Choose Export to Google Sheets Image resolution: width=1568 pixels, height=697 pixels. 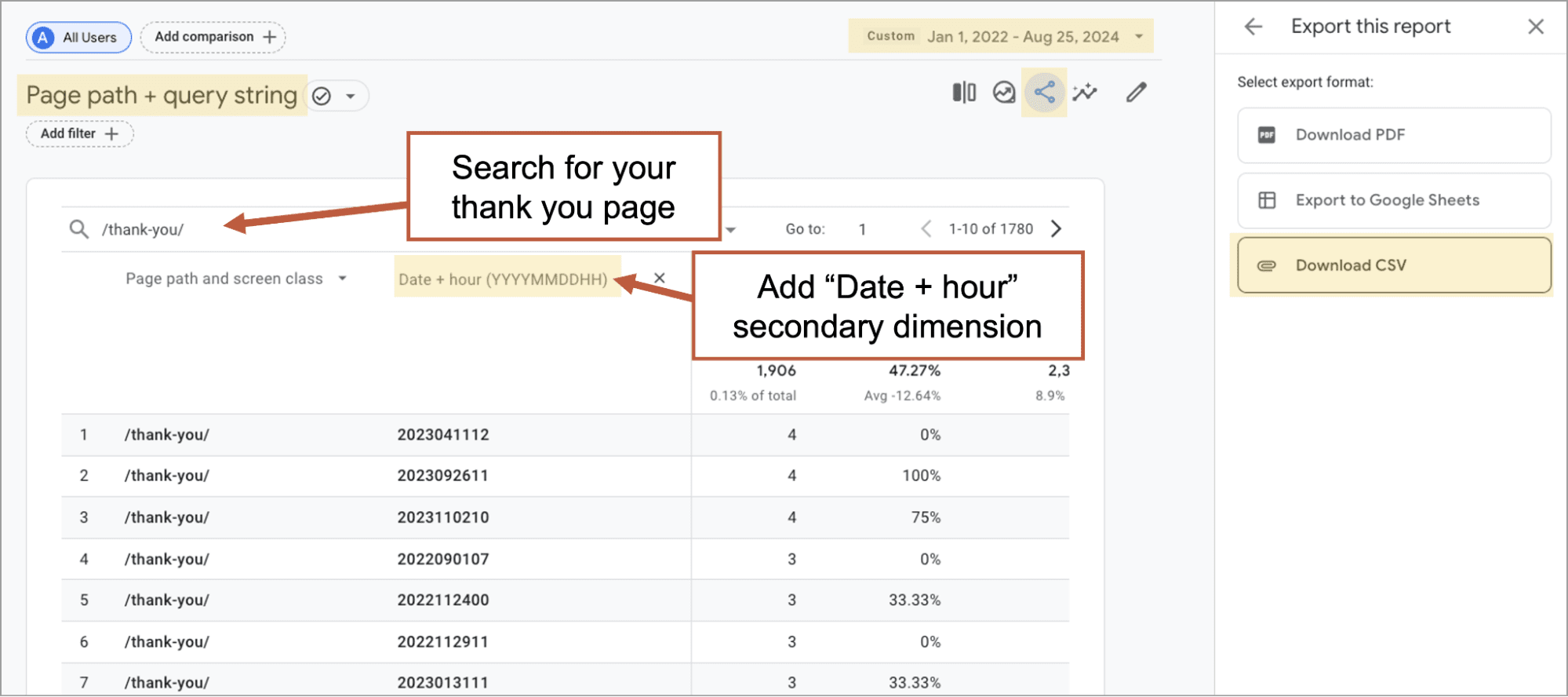click(x=1394, y=200)
